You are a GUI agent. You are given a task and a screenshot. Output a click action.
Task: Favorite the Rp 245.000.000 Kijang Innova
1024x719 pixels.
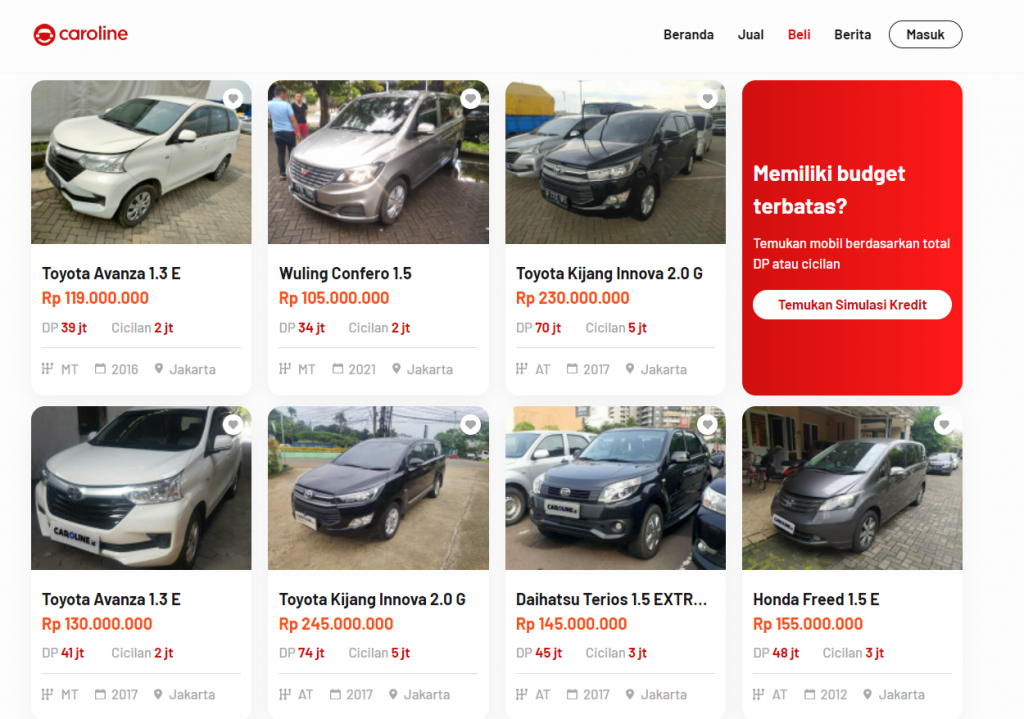(x=470, y=424)
